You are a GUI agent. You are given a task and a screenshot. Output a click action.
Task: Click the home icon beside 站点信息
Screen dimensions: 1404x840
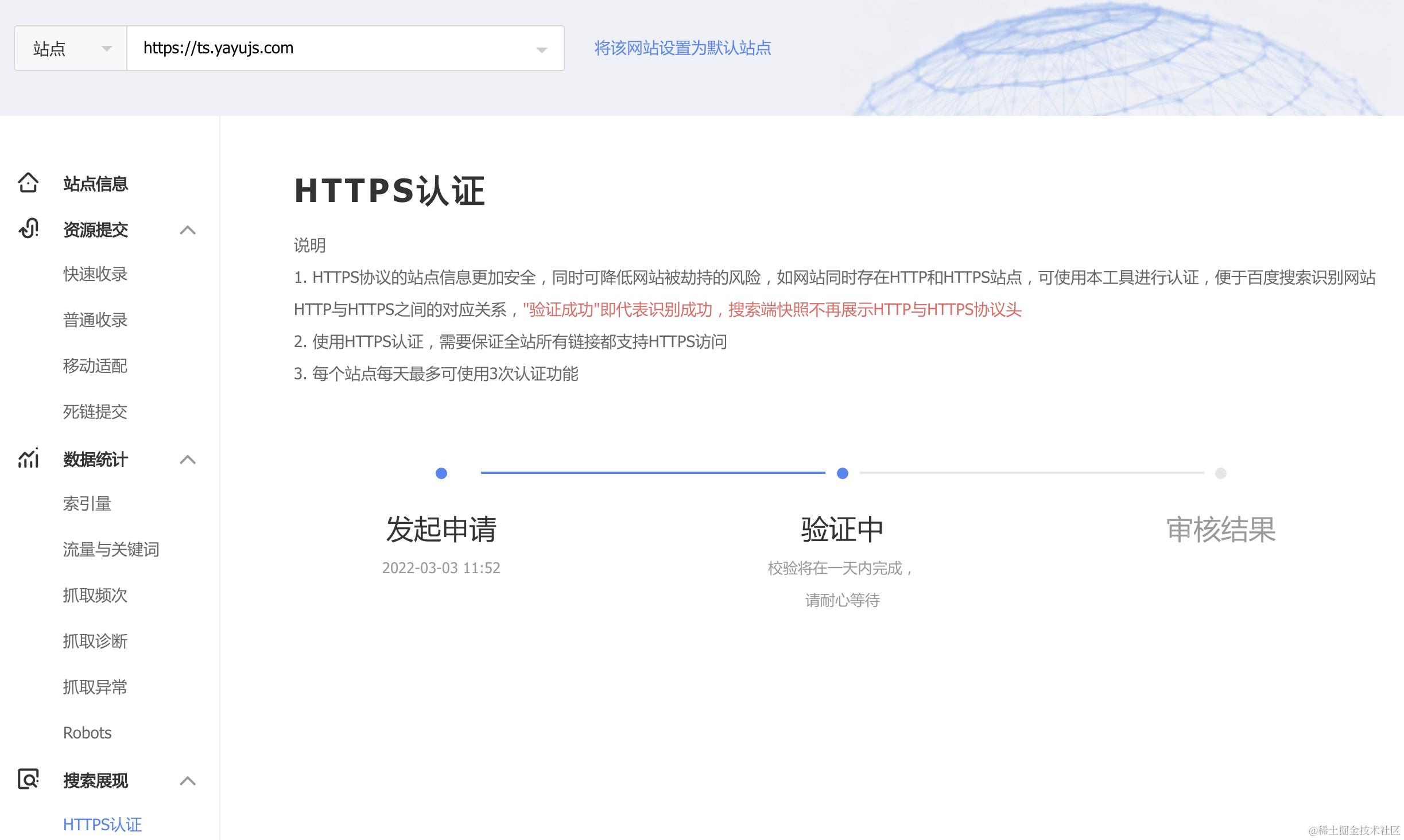28,183
